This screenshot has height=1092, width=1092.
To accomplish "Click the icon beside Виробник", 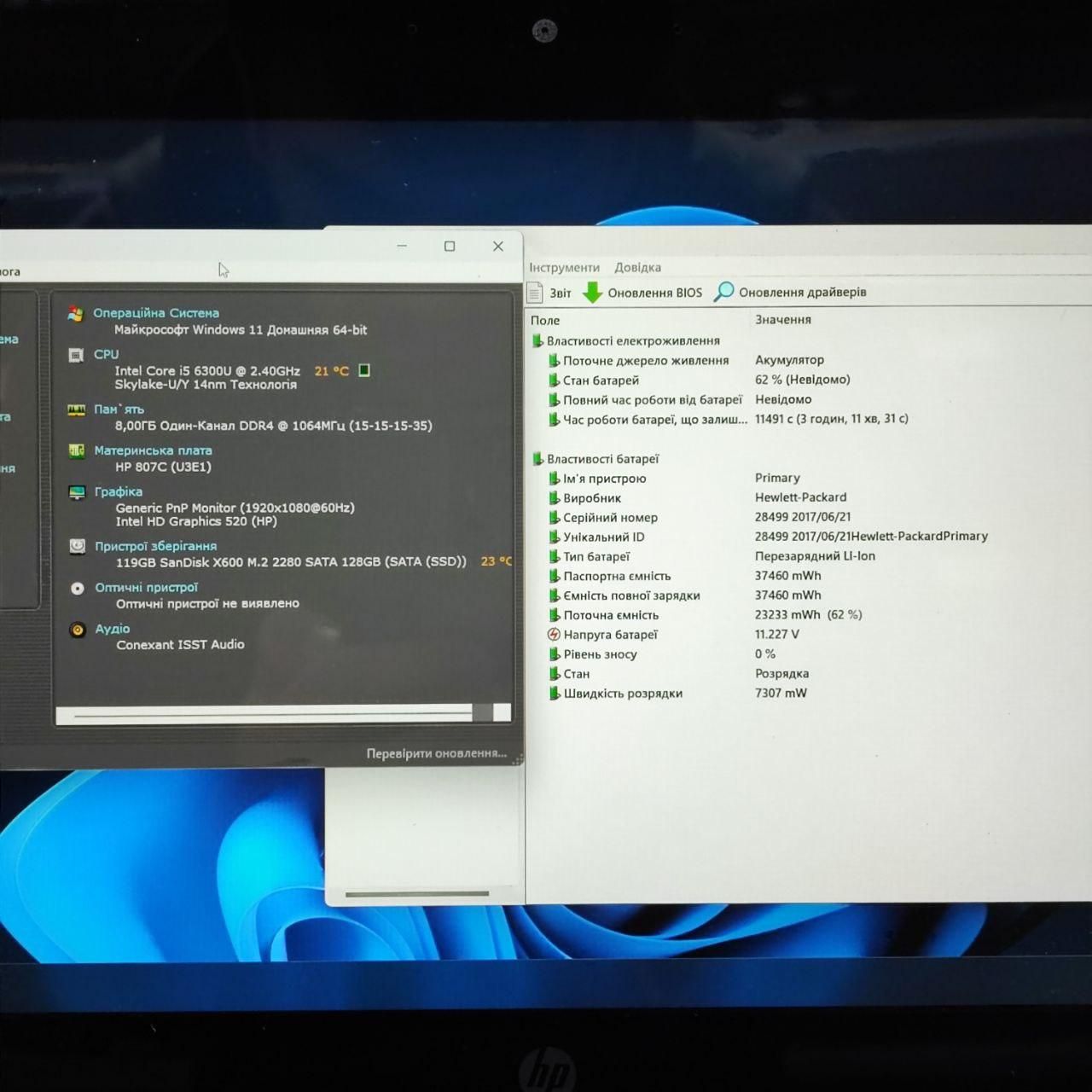I will 554,498.
